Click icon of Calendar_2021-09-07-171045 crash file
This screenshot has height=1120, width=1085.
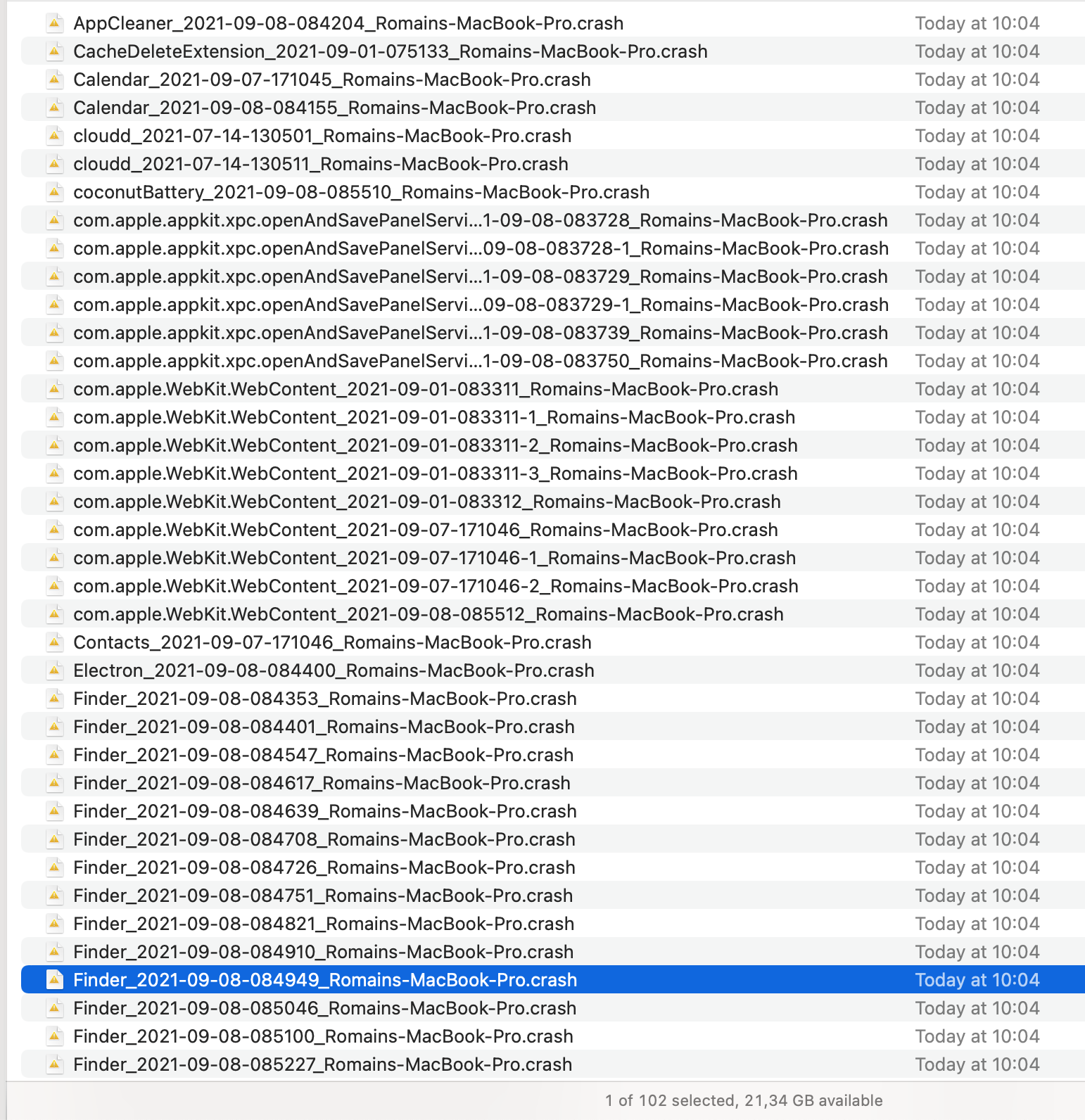coord(54,79)
